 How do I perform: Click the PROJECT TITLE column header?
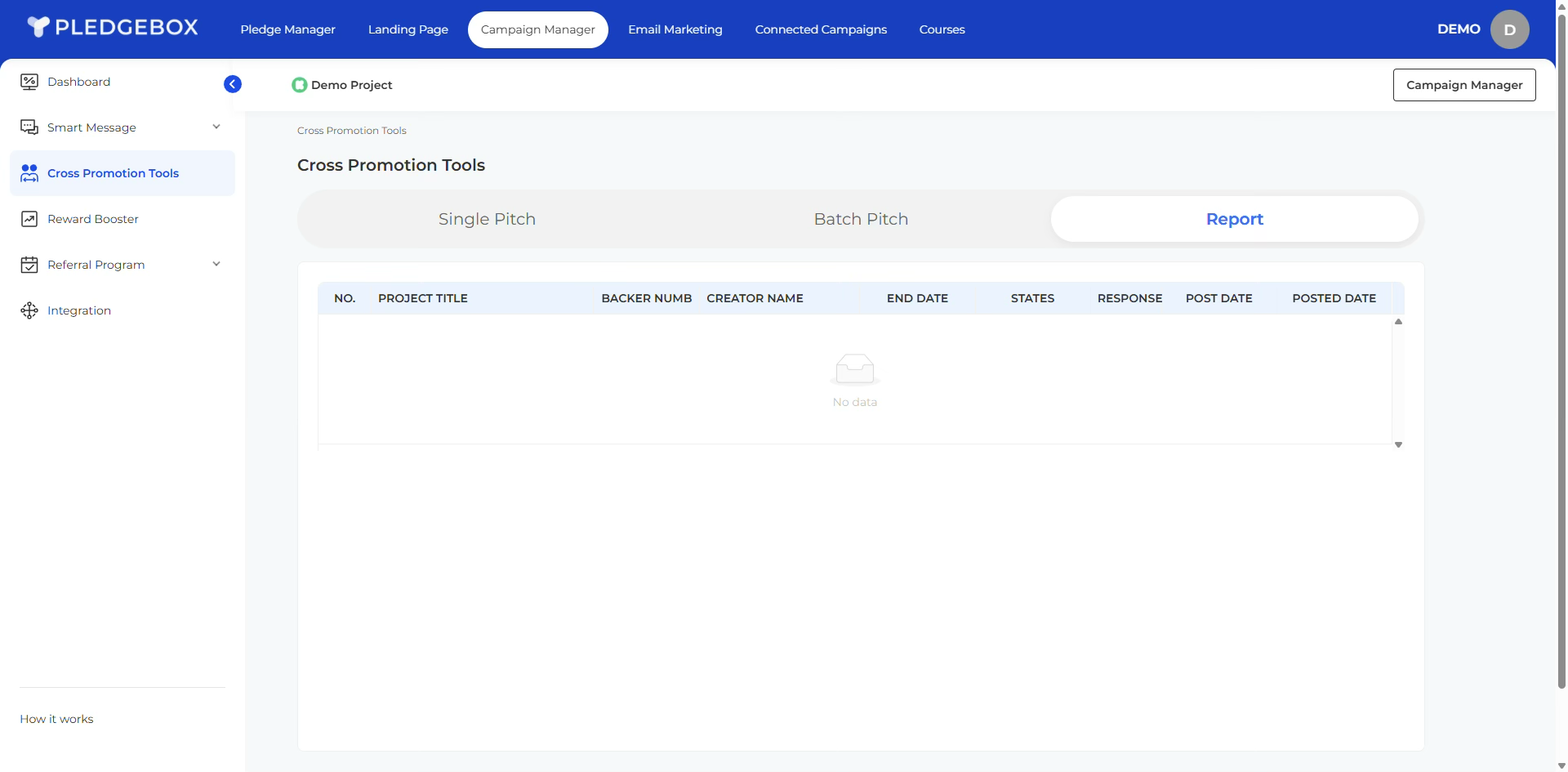pyautogui.click(x=423, y=298)
